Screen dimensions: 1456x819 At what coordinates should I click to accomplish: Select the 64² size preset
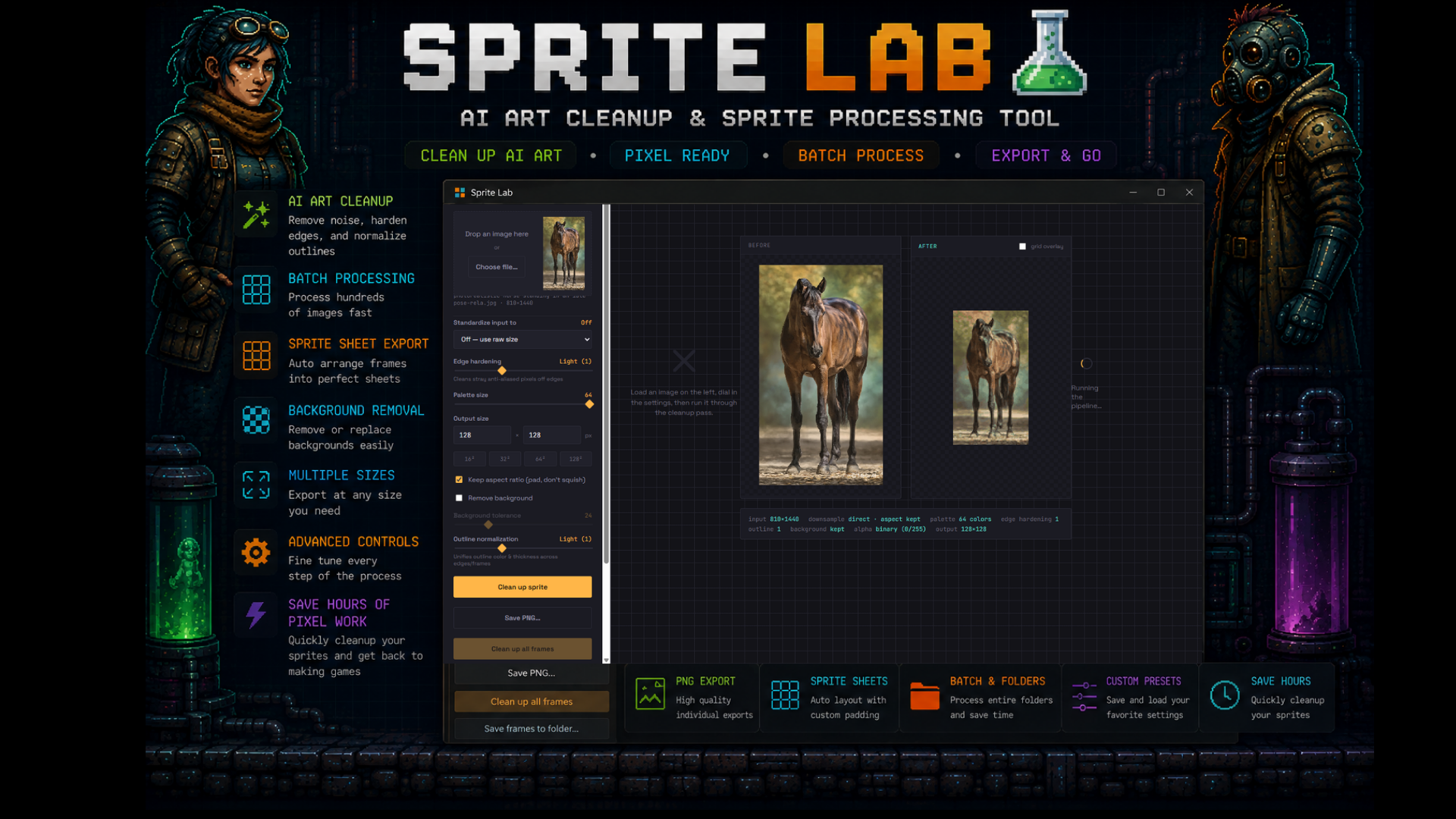[541, 459]
